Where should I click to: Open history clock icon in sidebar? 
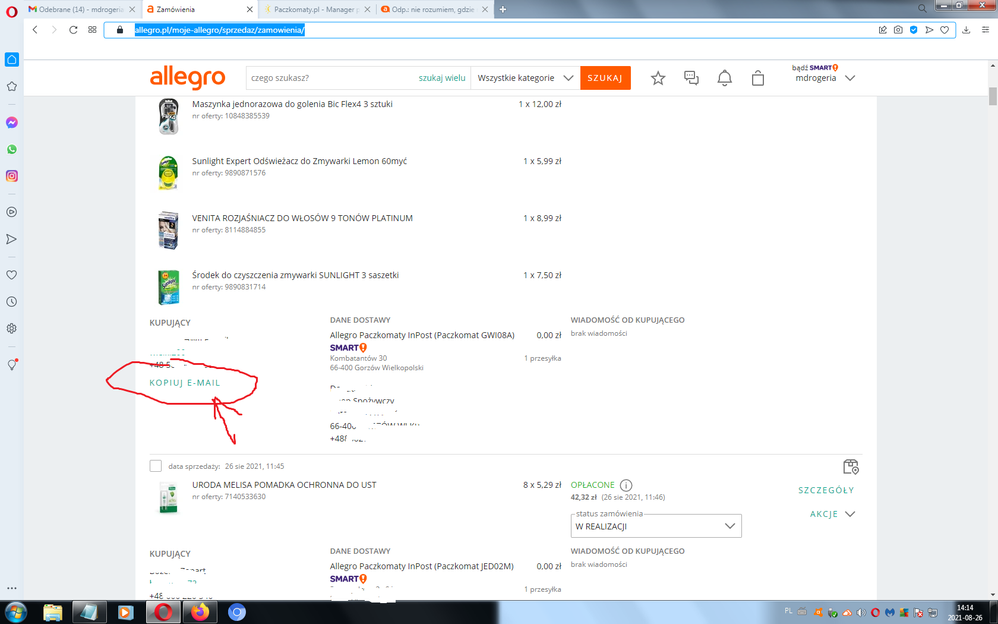pyautogui.click(x=11, y=301)
